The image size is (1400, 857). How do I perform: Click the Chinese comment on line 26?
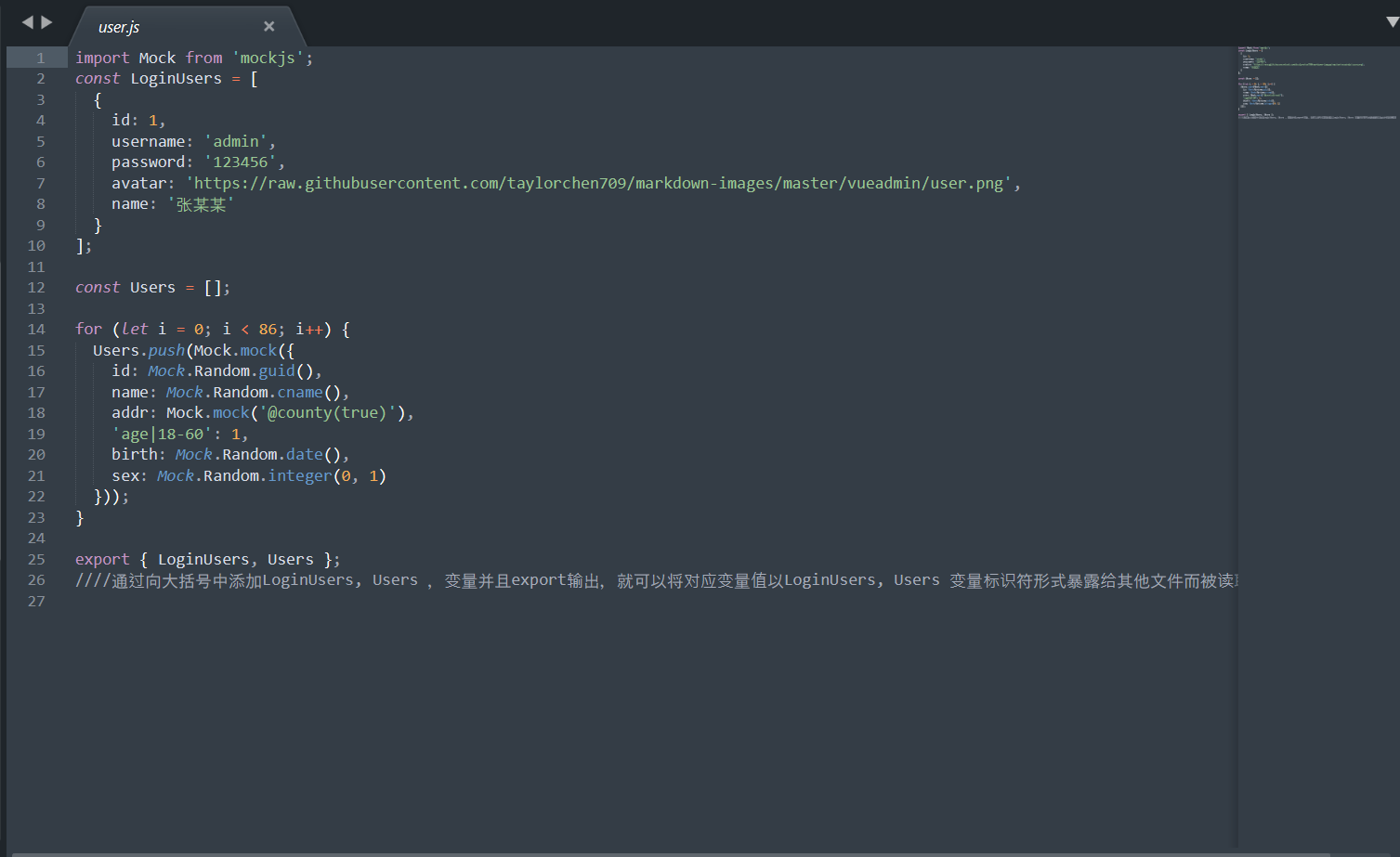point(656,581)
